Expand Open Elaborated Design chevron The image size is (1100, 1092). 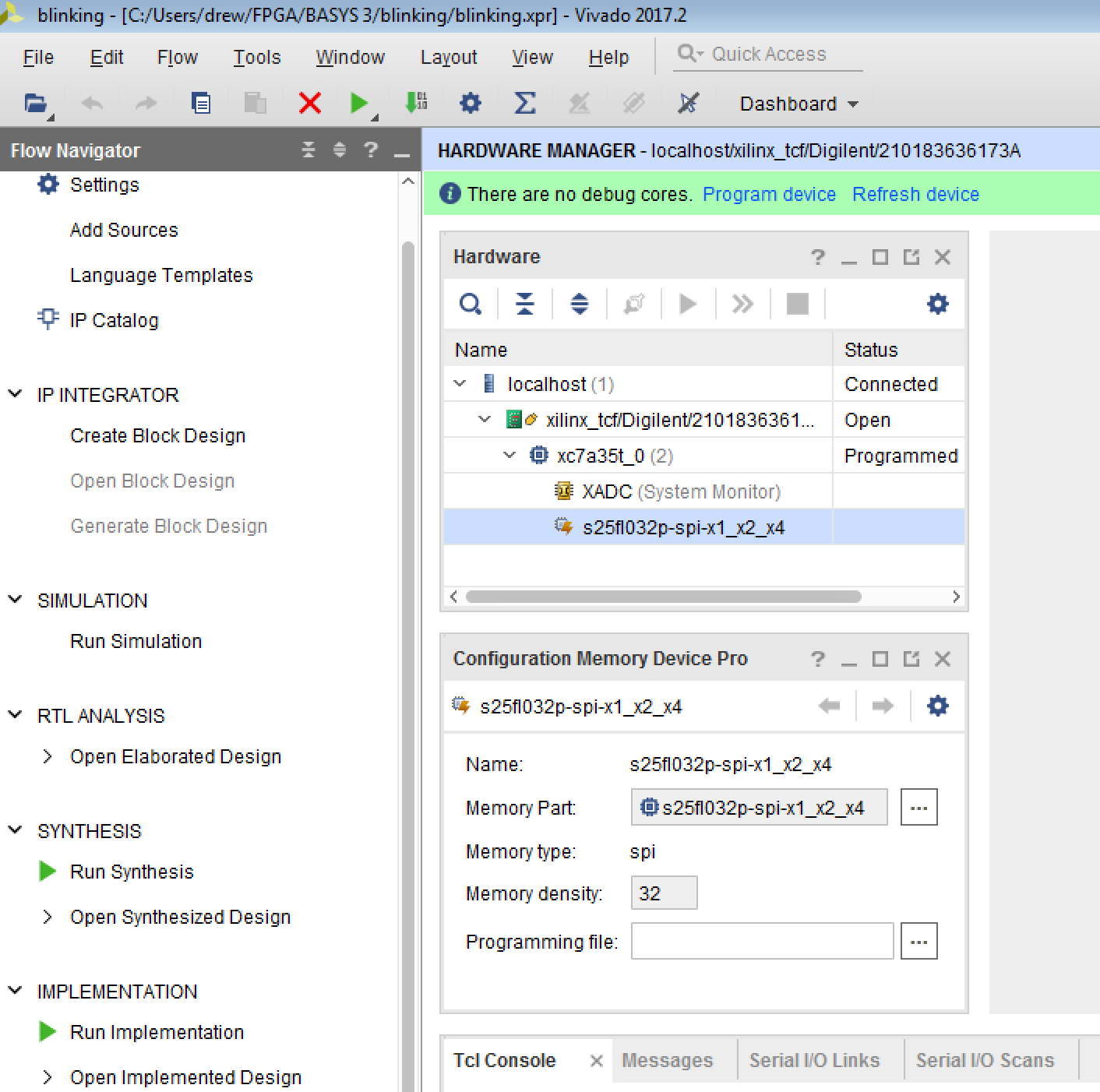(48, 756)
